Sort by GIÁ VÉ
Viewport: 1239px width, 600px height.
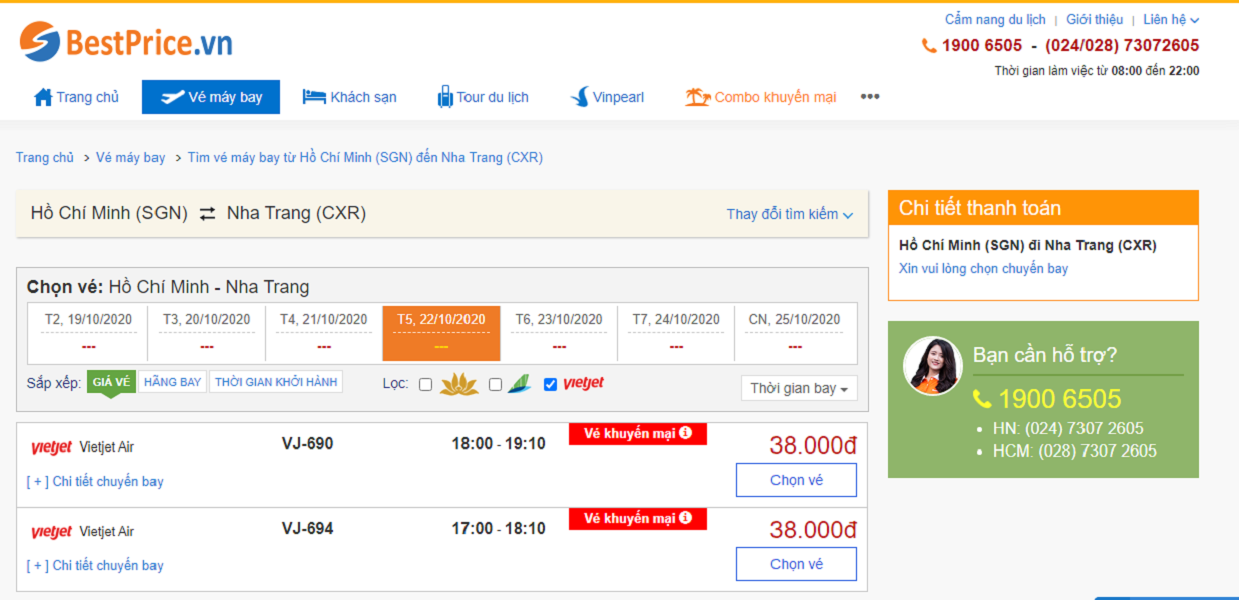point(111,381)
